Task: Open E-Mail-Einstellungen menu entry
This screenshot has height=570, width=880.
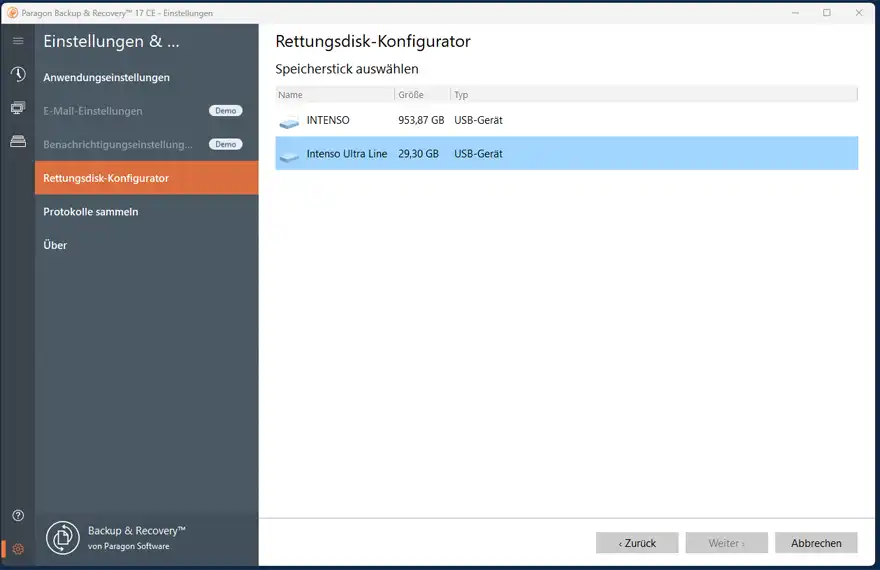Action: coord(146,111)
